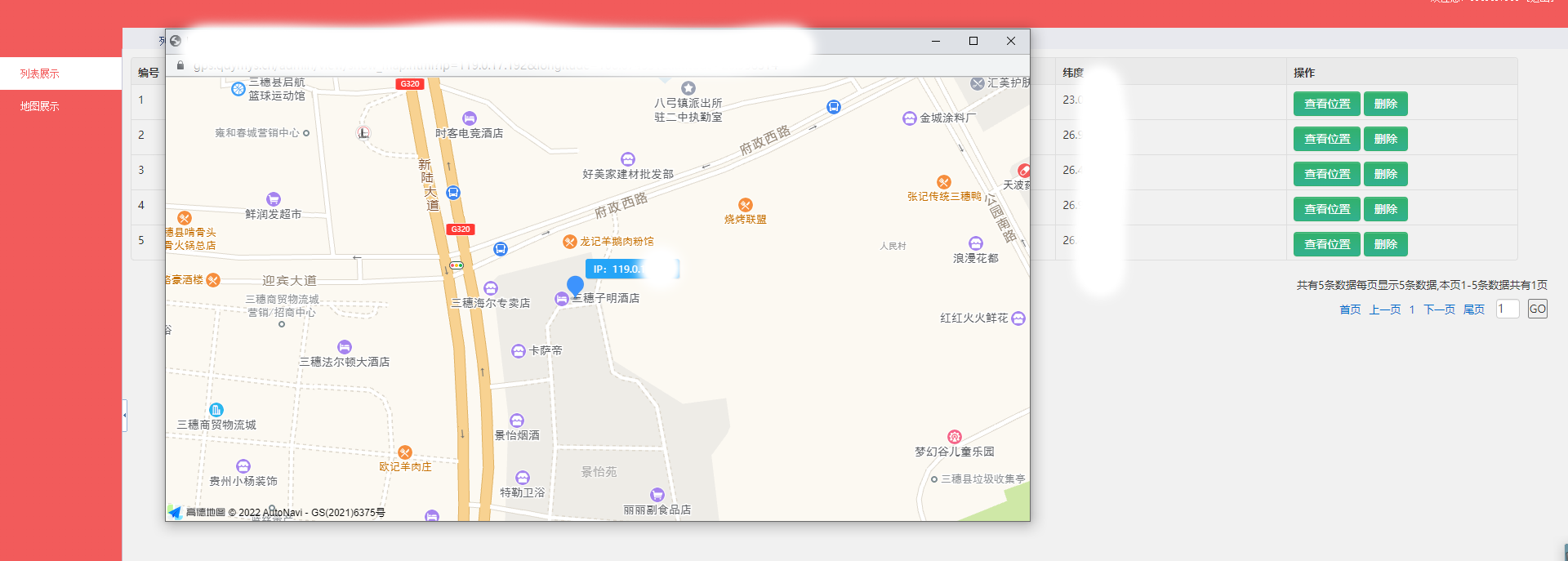Click 查看位置 button for row 2
This screenshot has width=1568, height=561.
pyautogui.click(x=1327, y=139)
